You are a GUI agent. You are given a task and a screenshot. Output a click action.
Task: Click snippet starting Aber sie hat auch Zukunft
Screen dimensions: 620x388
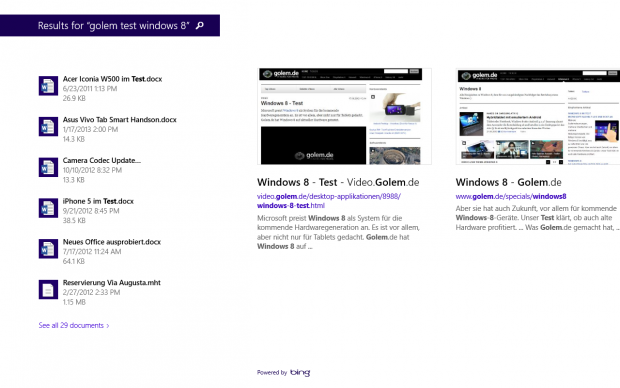[537, 218]
